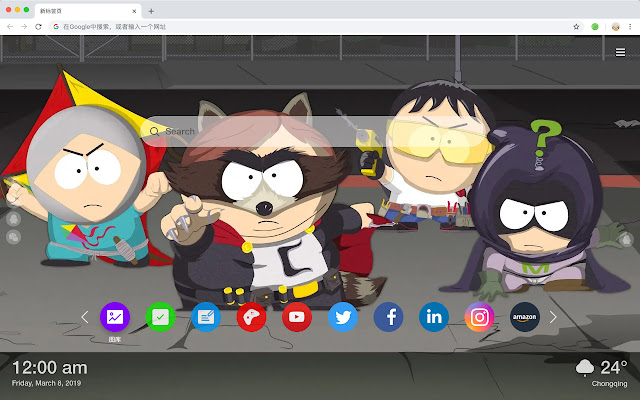
Task: Reload the page
Action: coord(38,27)
